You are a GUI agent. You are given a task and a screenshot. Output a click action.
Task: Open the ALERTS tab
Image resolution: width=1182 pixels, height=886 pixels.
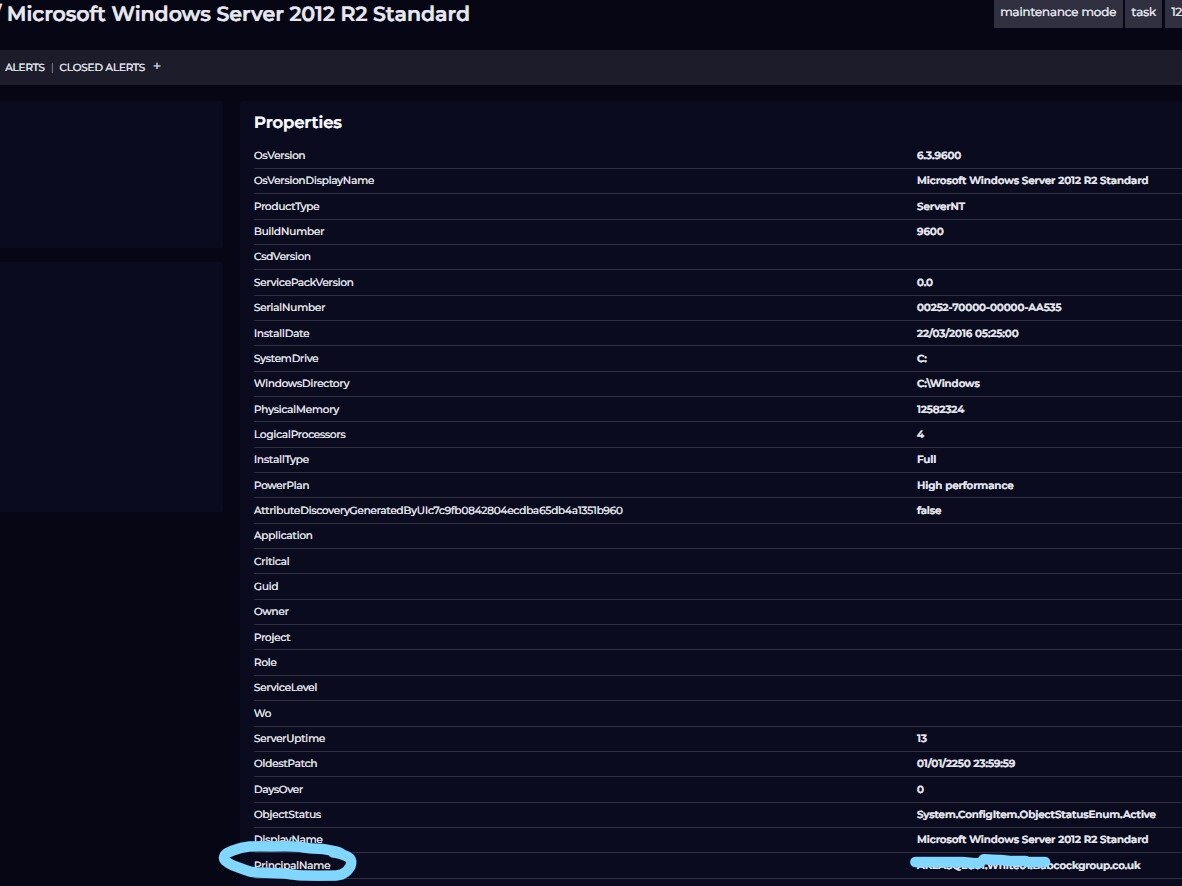(x=25, y=68)
